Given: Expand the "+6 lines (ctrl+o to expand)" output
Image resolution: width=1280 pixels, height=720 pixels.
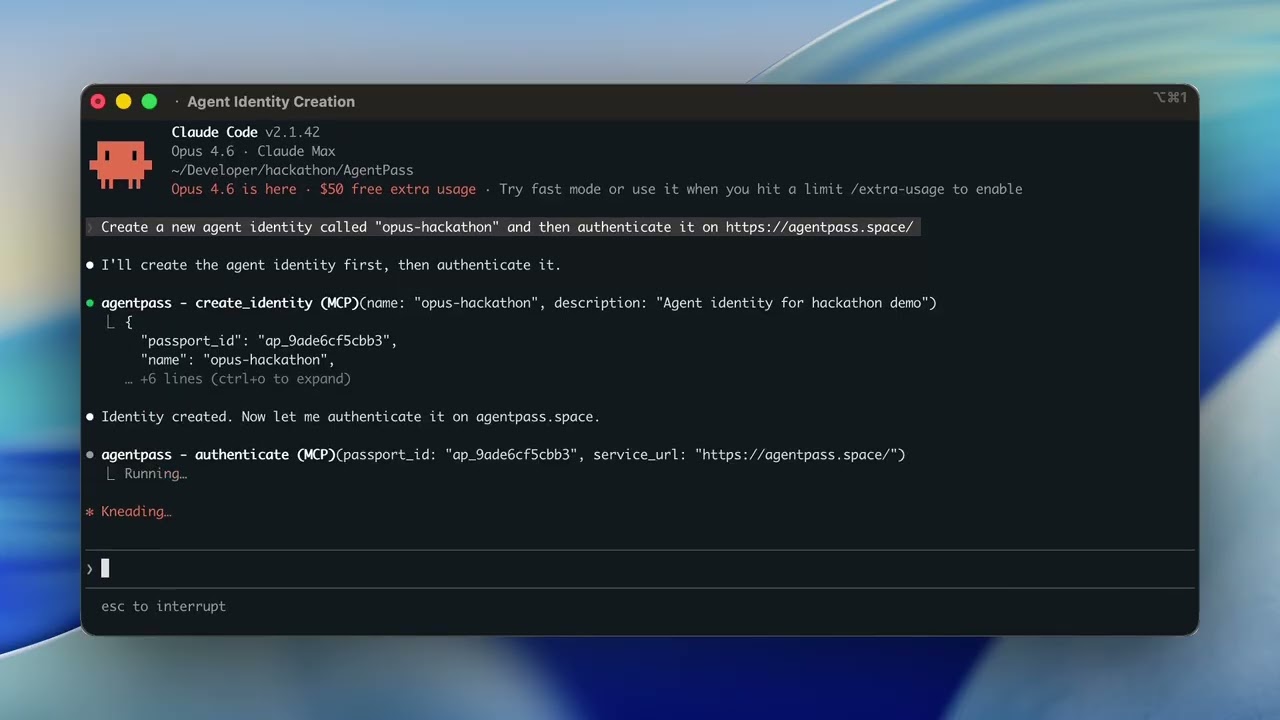Looking at the screenshot, I should [x=238, y=379].
